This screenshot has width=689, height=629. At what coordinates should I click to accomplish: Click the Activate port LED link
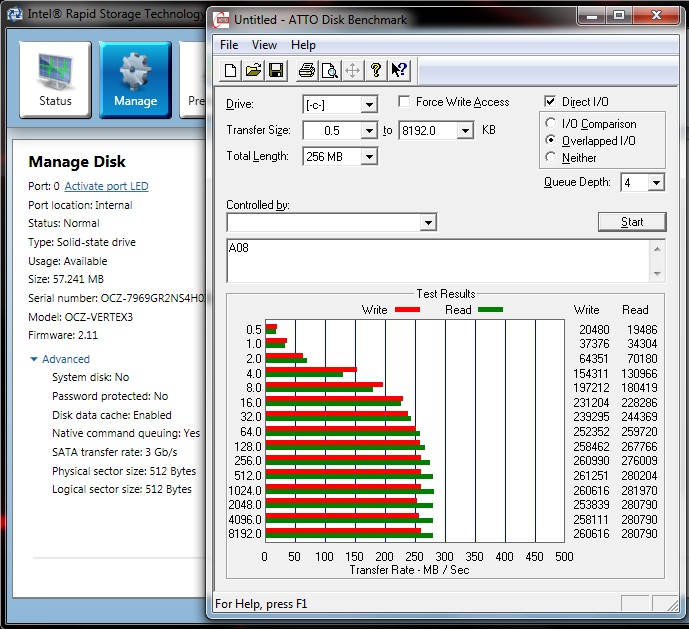[x=106, y=186]
